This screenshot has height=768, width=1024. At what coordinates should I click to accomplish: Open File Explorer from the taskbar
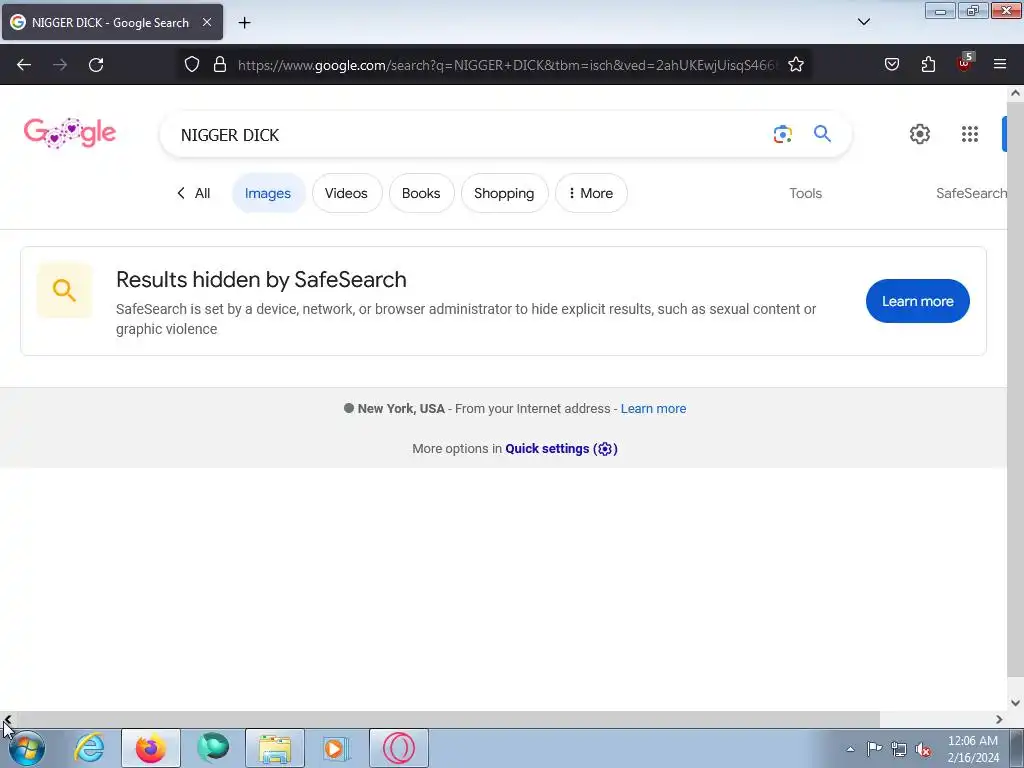pyautogui.click(x=275, y=748)
